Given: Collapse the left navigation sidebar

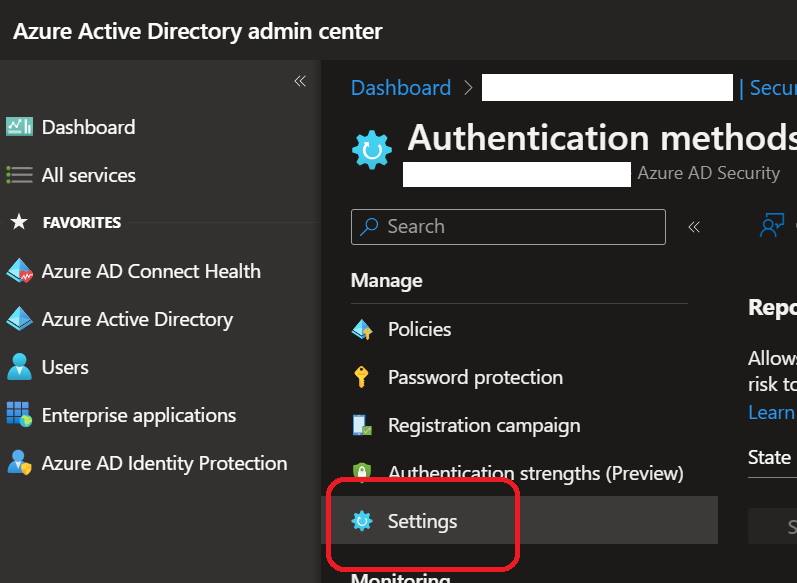Looking at the screenshot, I should (x=299, y=81).
